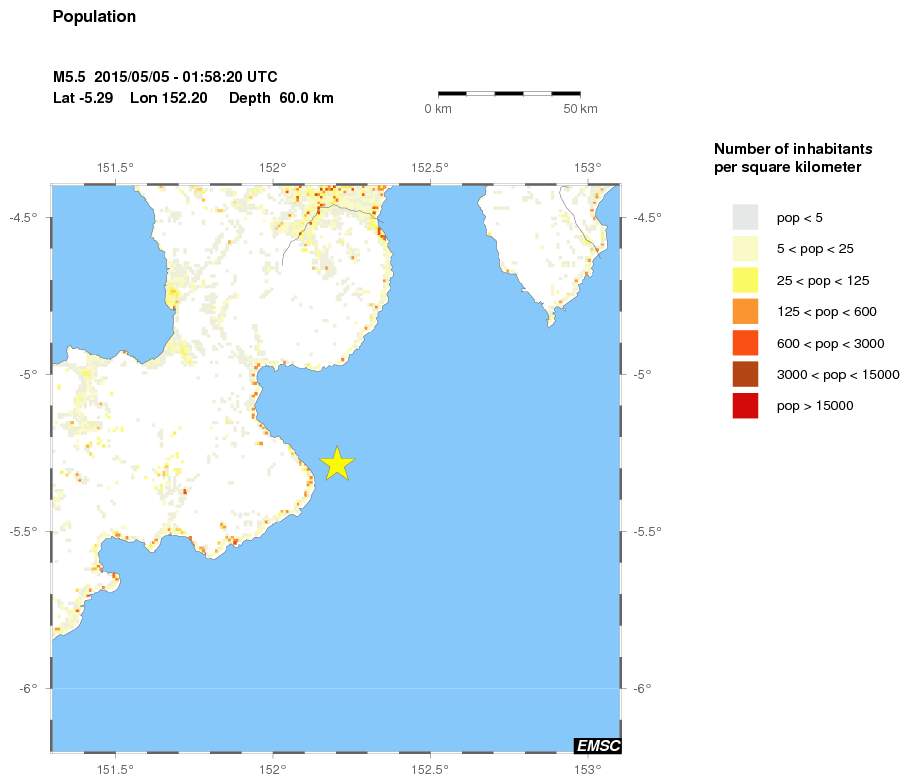The height and width of the screenshot is (784, 910).
Task: Click '151.5°' on the top longitude axis
Action: point(115,168)
